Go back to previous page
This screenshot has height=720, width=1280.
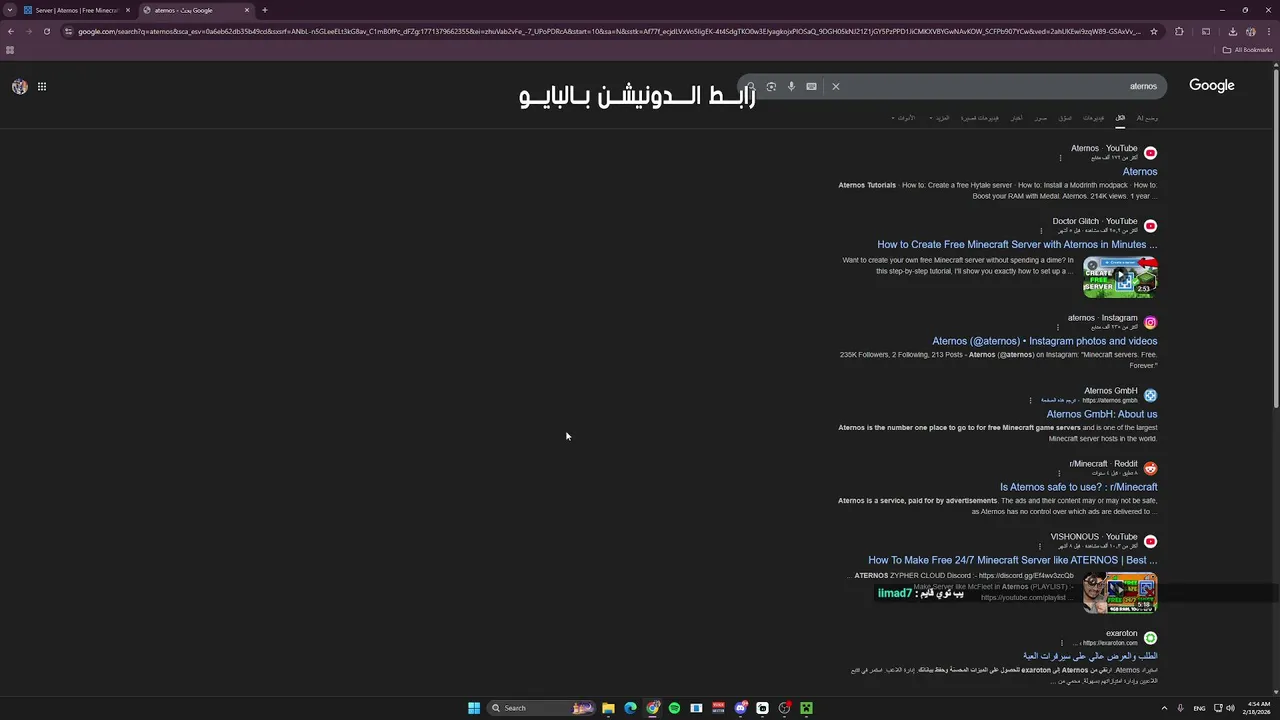11,31
